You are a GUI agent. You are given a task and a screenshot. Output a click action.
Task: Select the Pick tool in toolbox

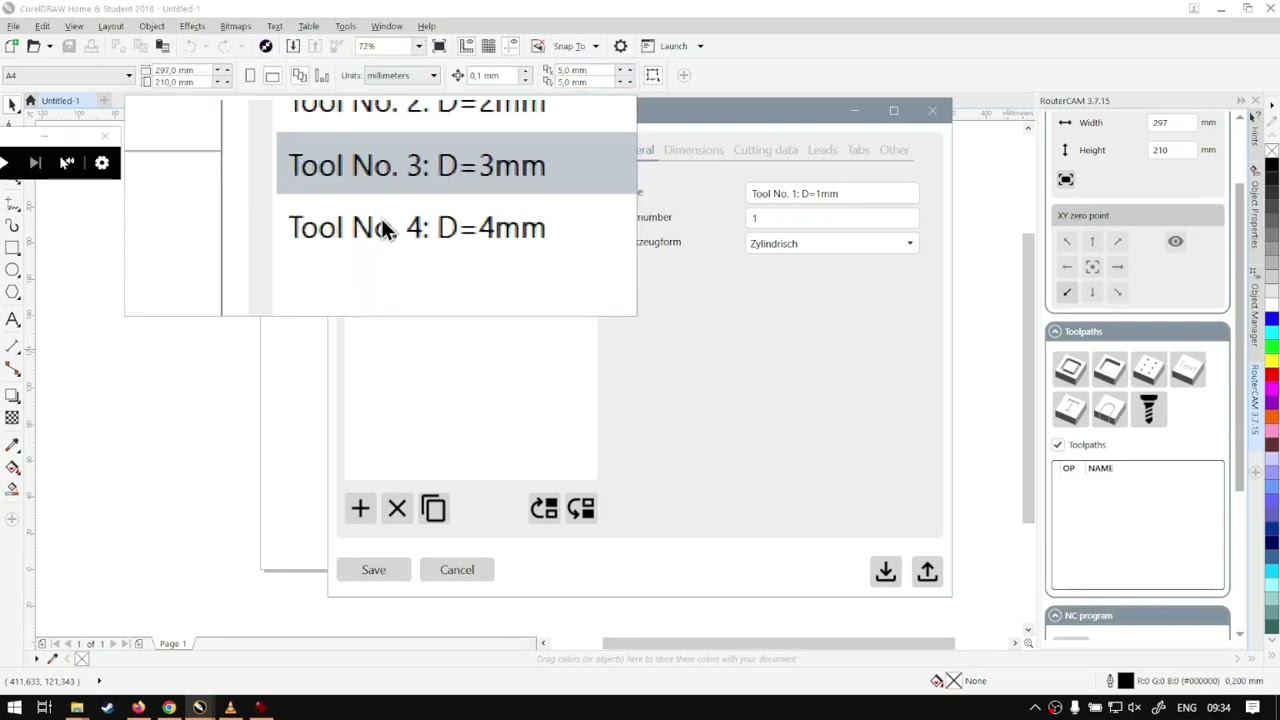coord(12,104)
